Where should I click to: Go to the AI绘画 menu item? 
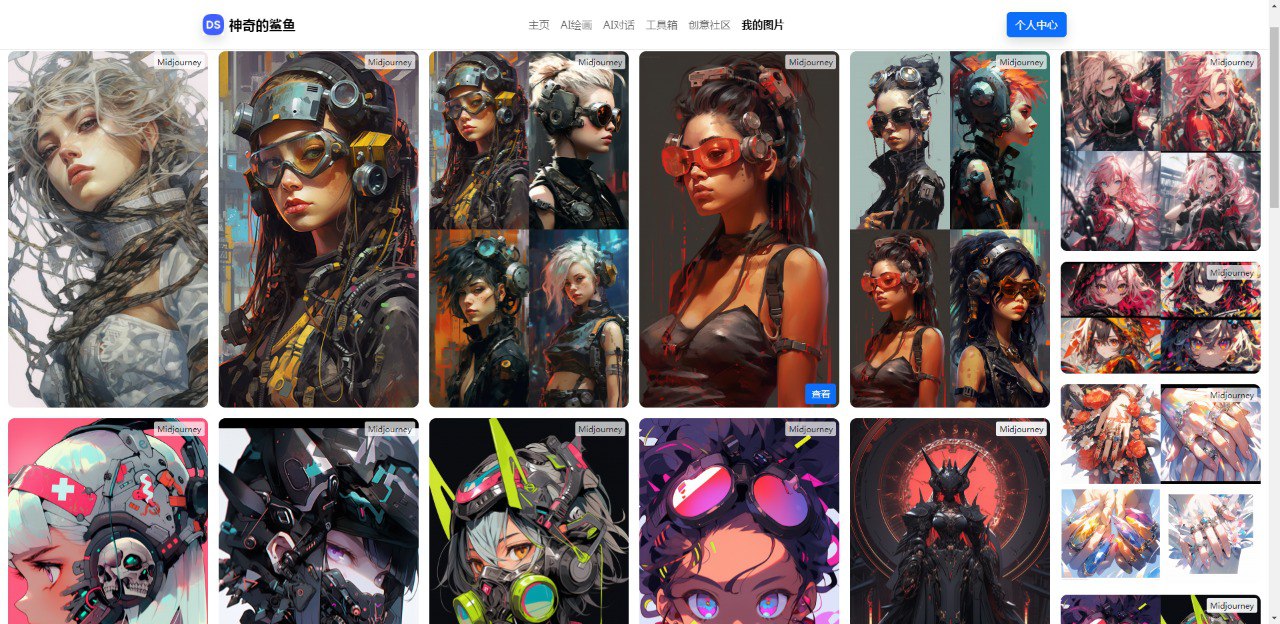point(576,25)
